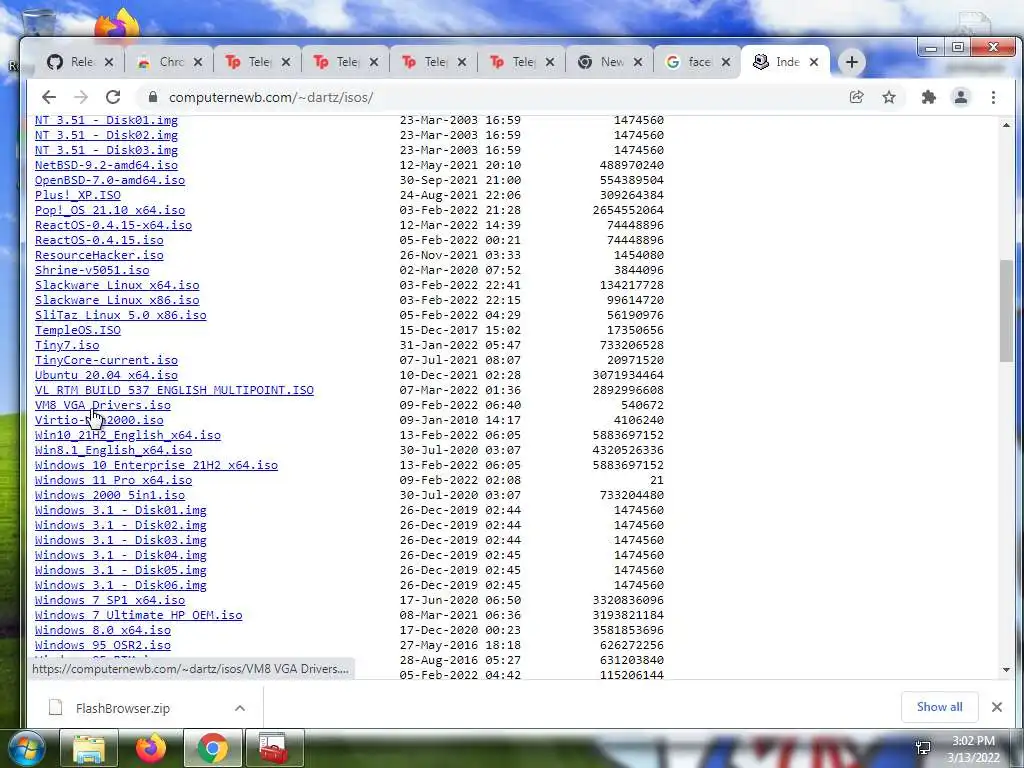Click the TinyCore-current.iso link
Image resolution: width=1024 pixels, height=768 pixels.
point(106,360)
